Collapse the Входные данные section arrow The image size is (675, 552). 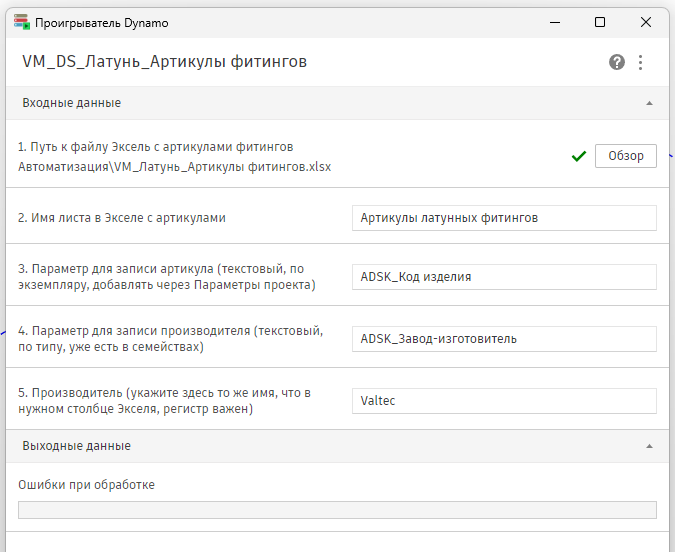(x=649, y=103)
